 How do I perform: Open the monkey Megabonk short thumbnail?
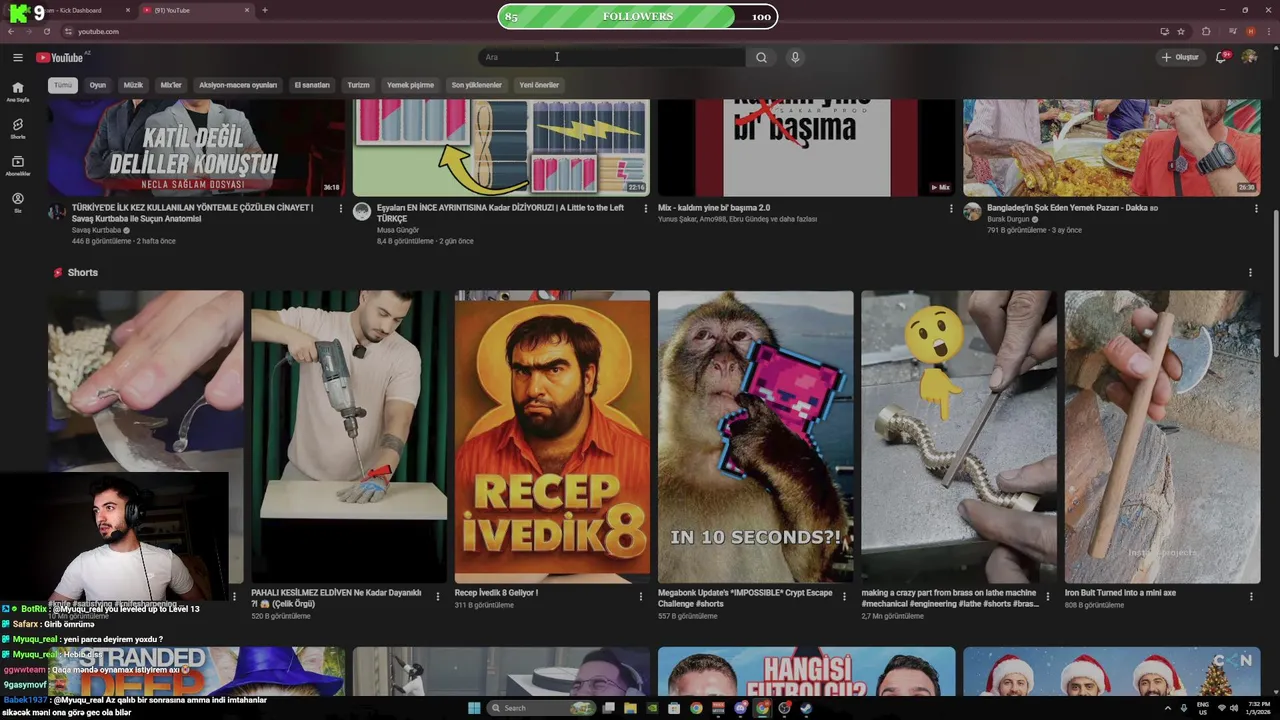[755, 437]
